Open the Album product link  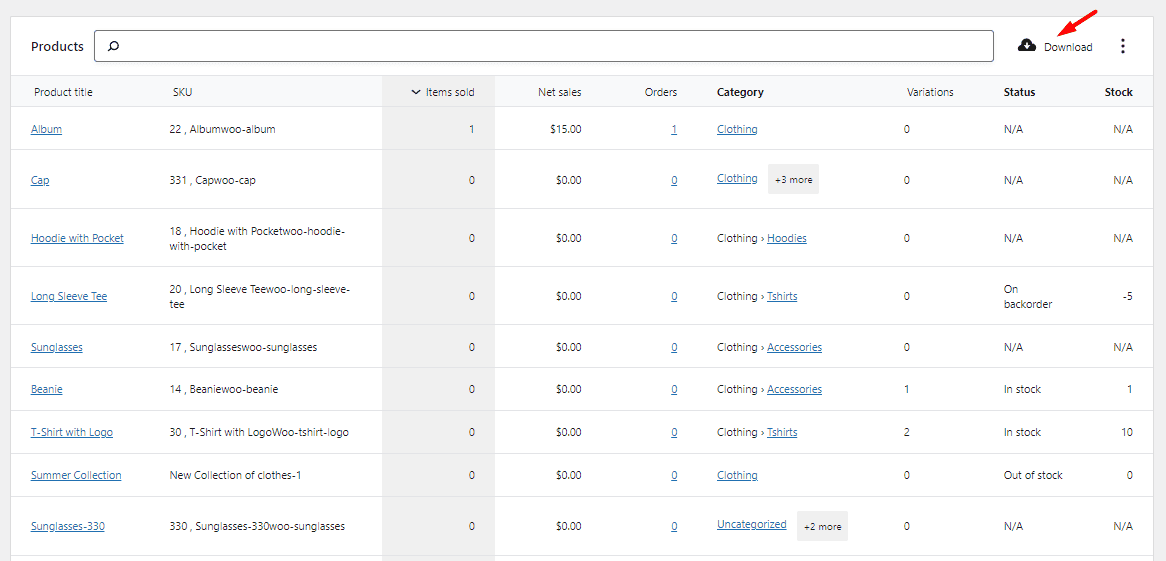(x=46, y=129)
